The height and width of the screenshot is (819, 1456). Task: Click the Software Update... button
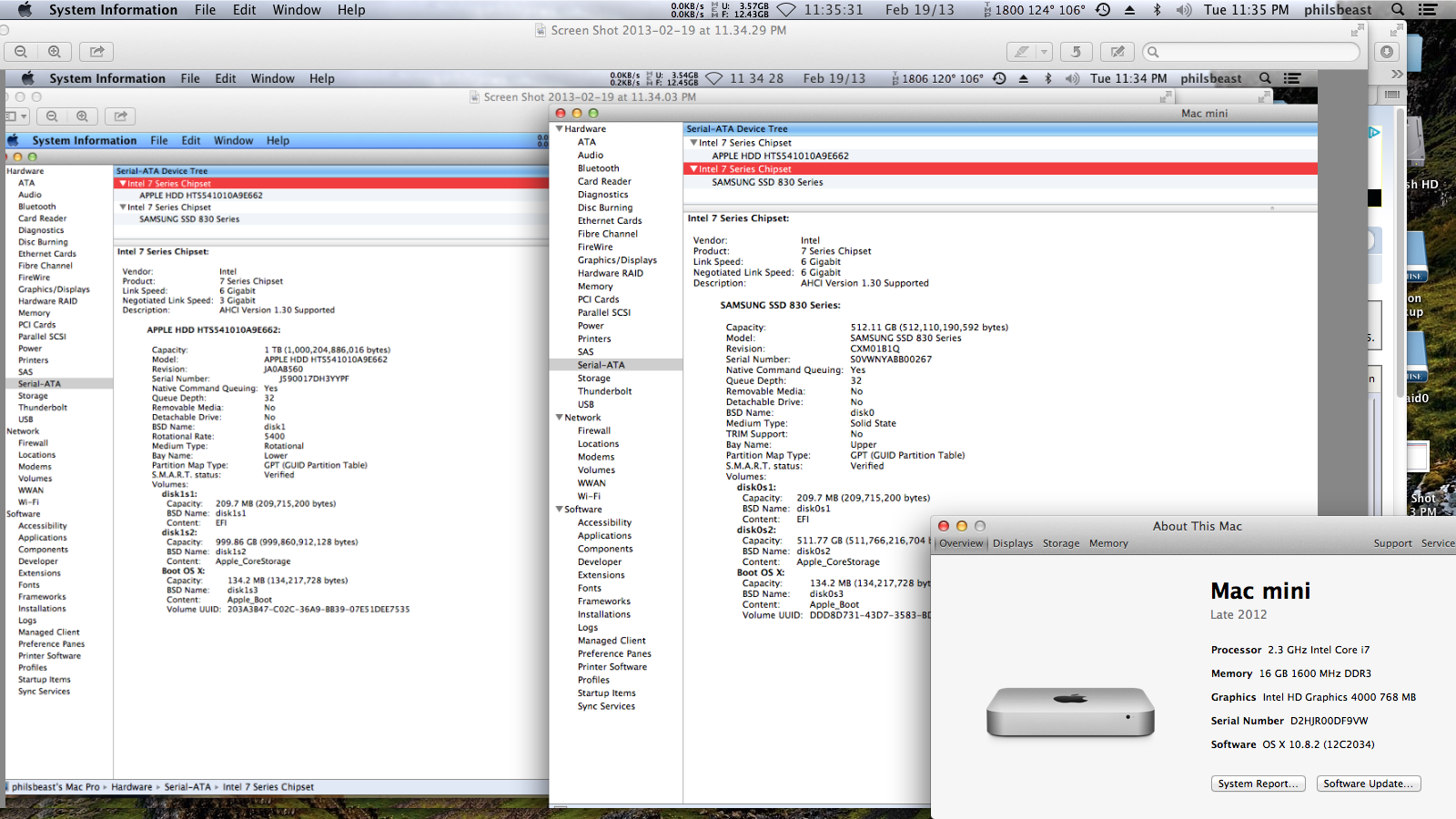(x=1369, y=784)
